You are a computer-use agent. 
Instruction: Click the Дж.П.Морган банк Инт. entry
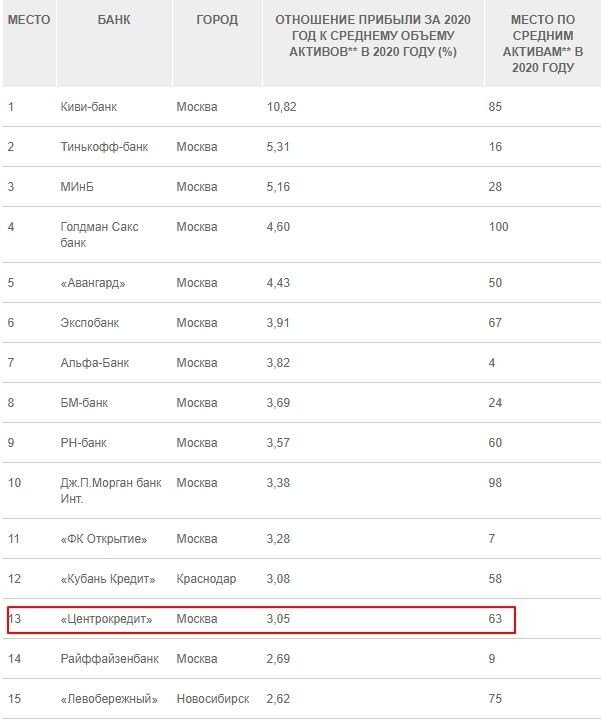coord(110,490)
